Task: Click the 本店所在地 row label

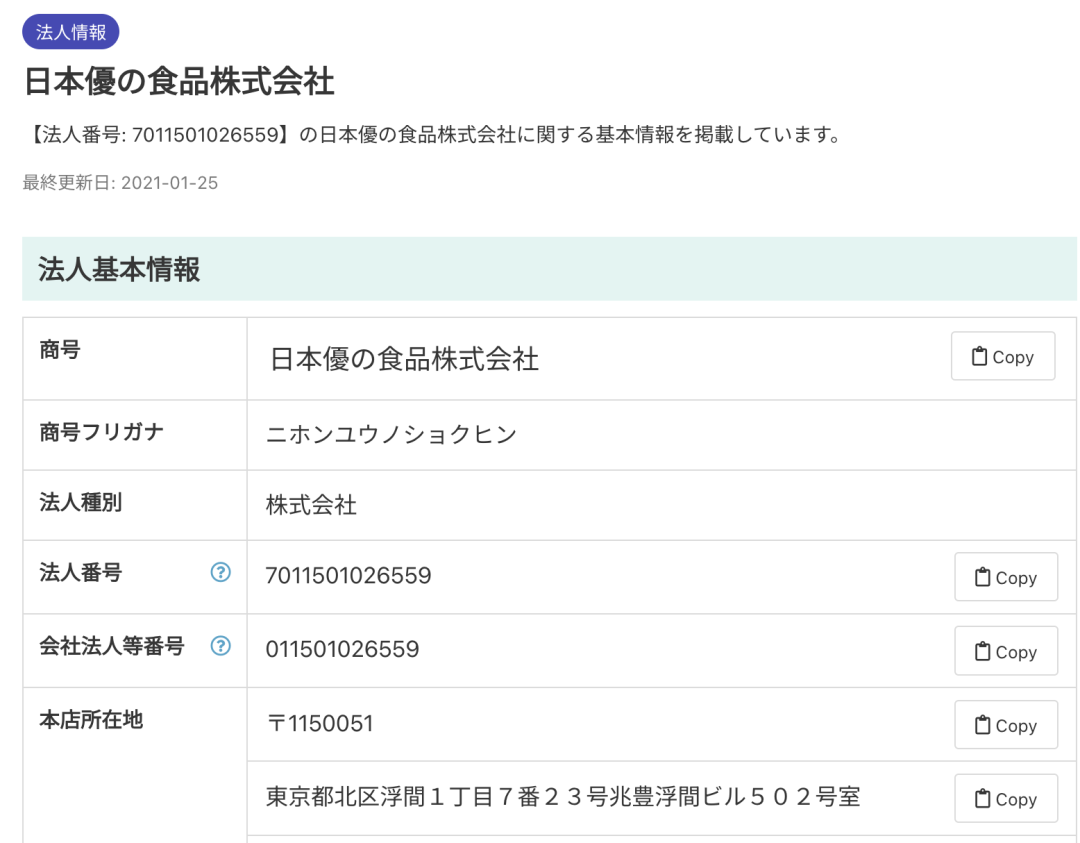Action: 91,720
